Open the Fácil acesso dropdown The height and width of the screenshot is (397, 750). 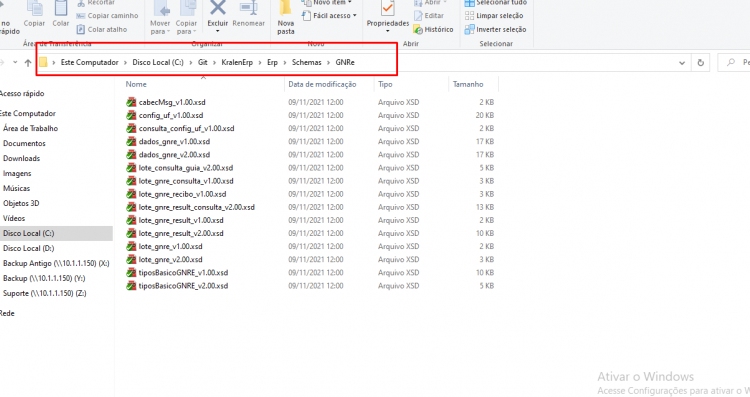click(330, 16)
